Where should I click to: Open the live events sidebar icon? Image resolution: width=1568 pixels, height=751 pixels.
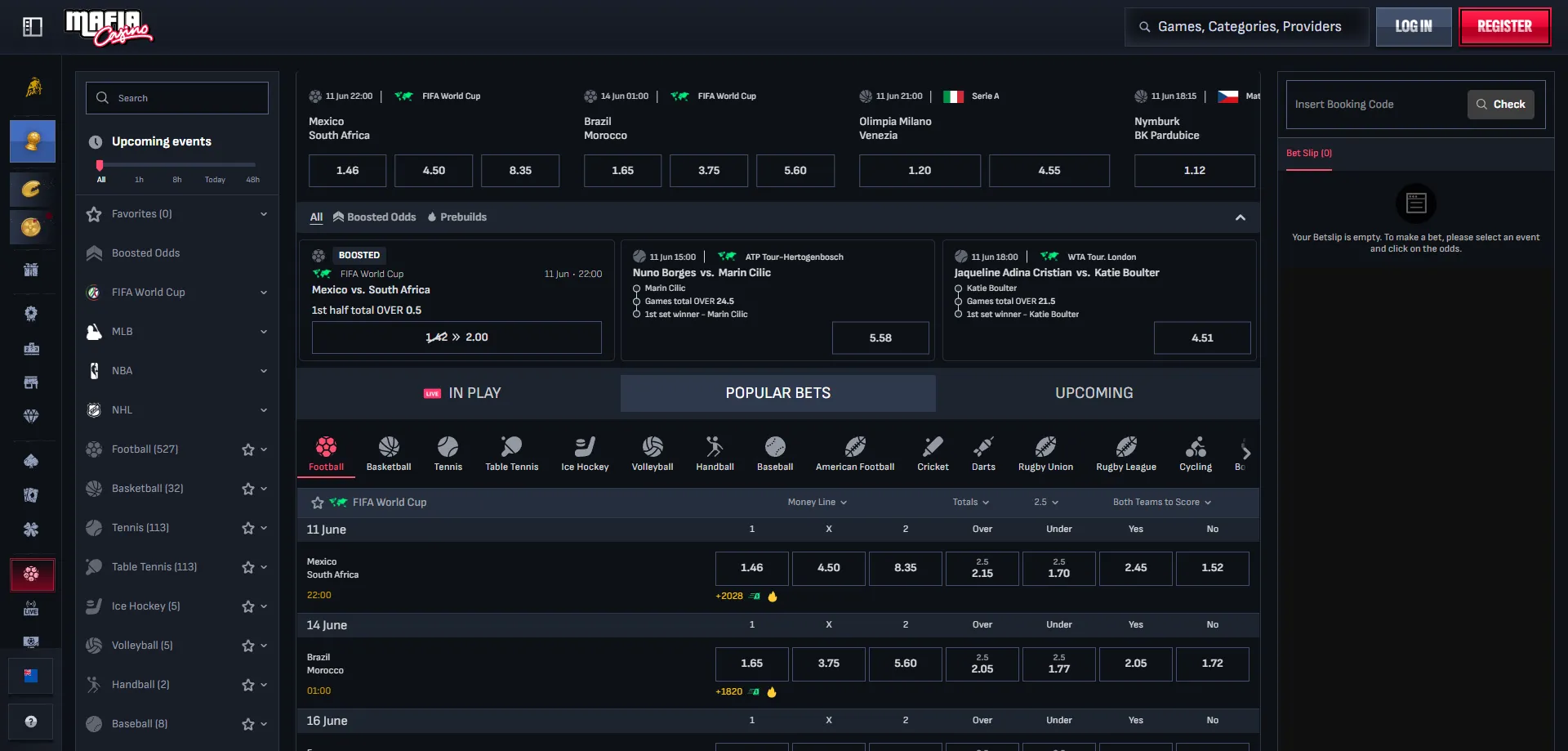point(31,608)
